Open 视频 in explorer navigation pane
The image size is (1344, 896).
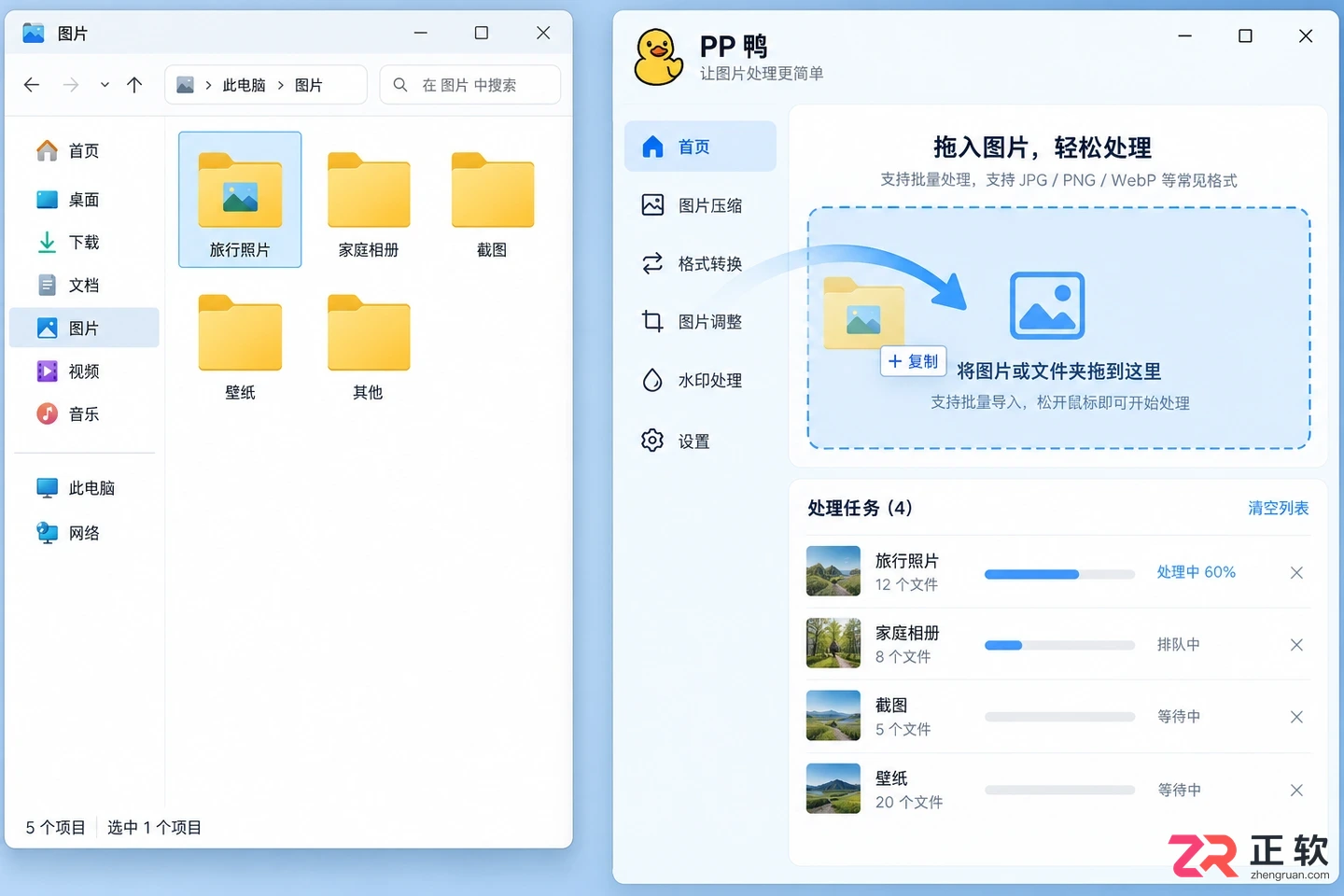pyautogui.click(x=84, y=371)
